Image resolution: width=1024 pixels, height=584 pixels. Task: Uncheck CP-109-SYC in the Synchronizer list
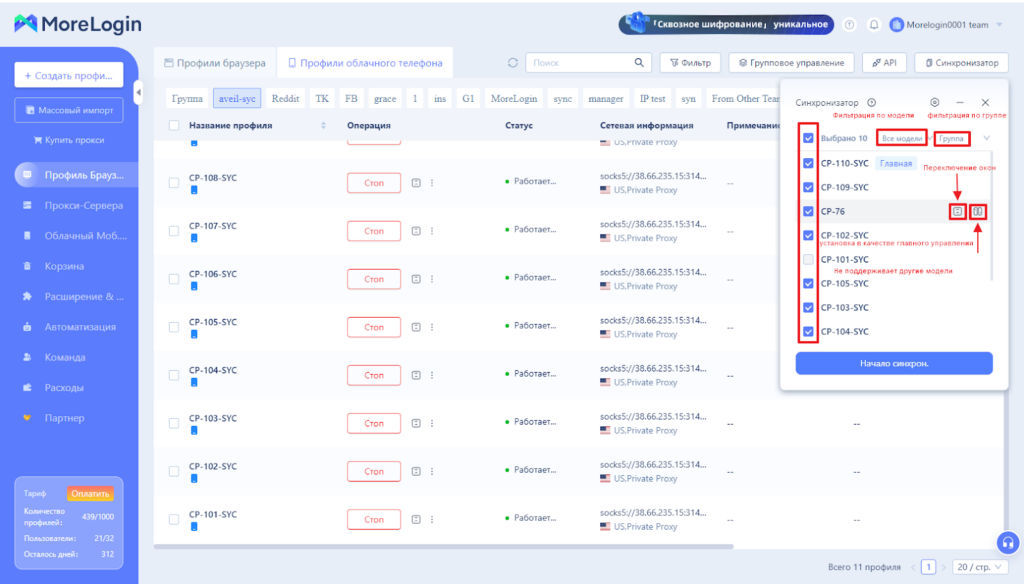point(808,187)
